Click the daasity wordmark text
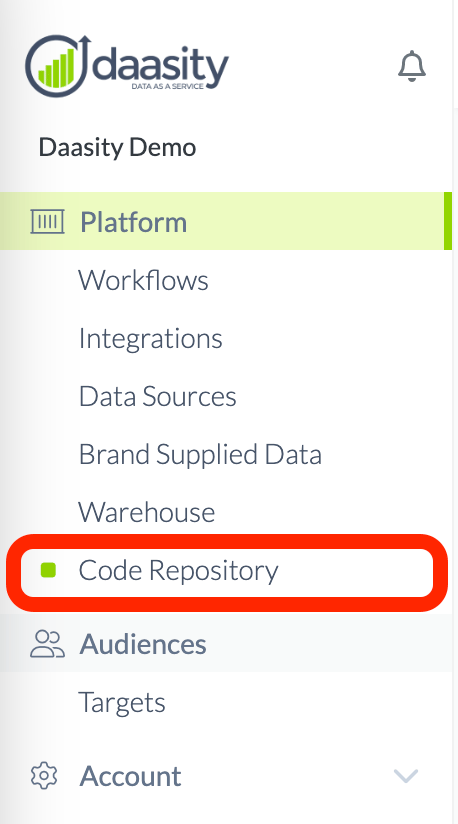Viewport: 458px width, 824px height. coord(161,66)
